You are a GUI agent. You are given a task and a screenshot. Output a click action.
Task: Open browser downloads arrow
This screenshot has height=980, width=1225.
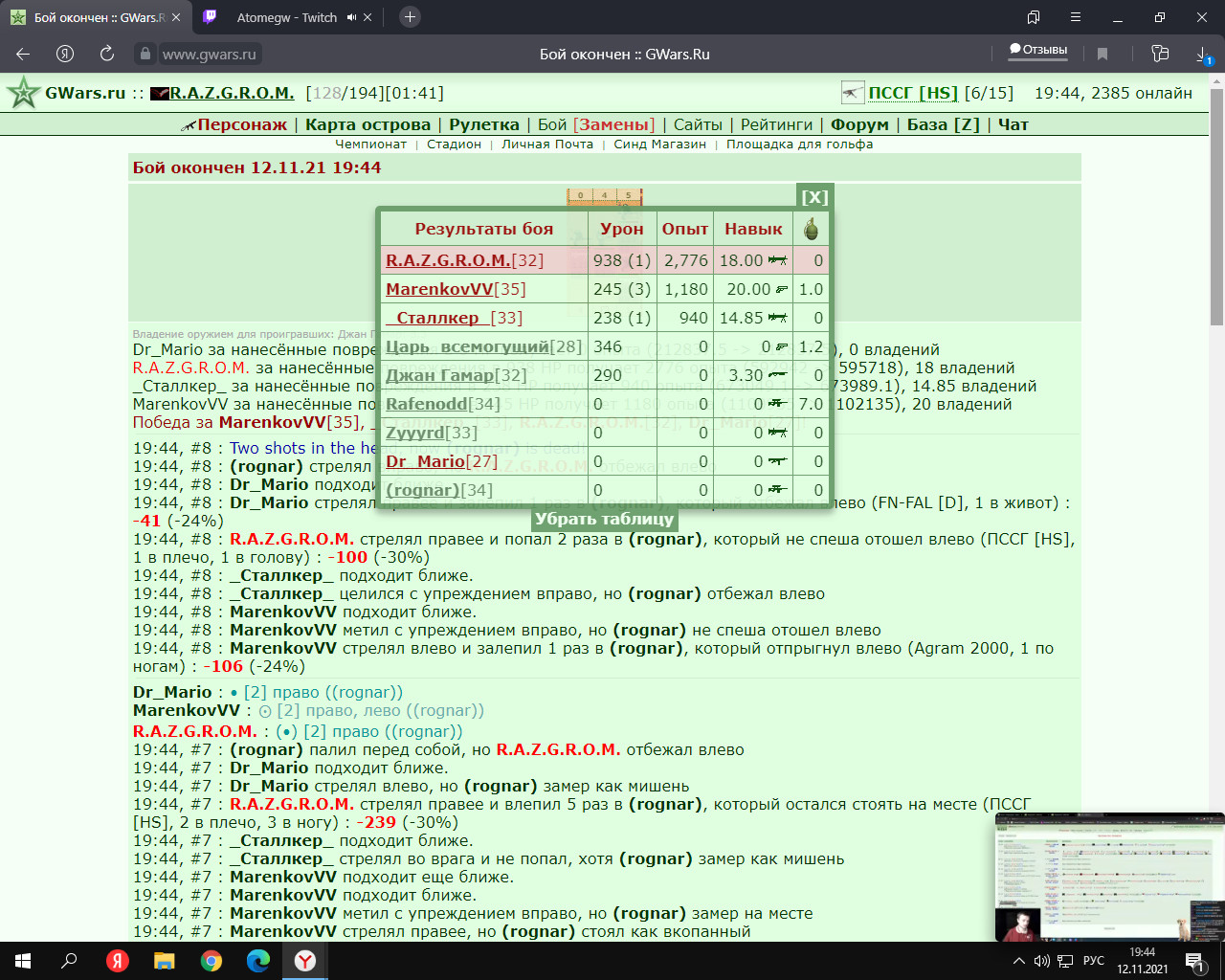tap(1204, 55)
